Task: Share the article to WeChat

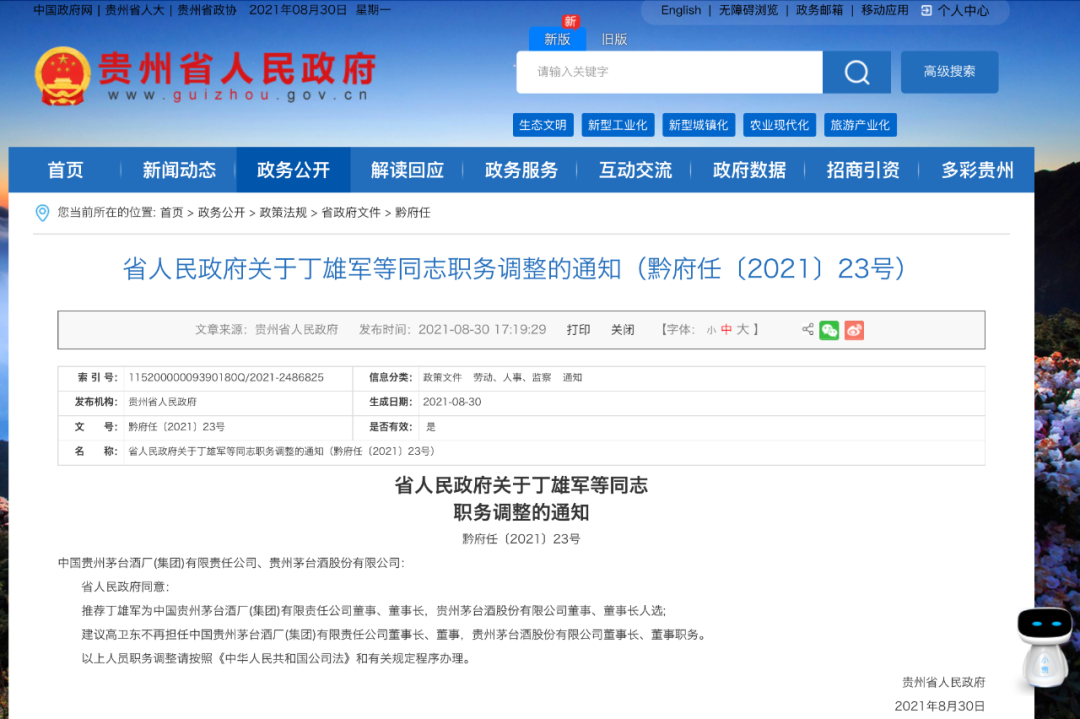Action: click(829, 330)
